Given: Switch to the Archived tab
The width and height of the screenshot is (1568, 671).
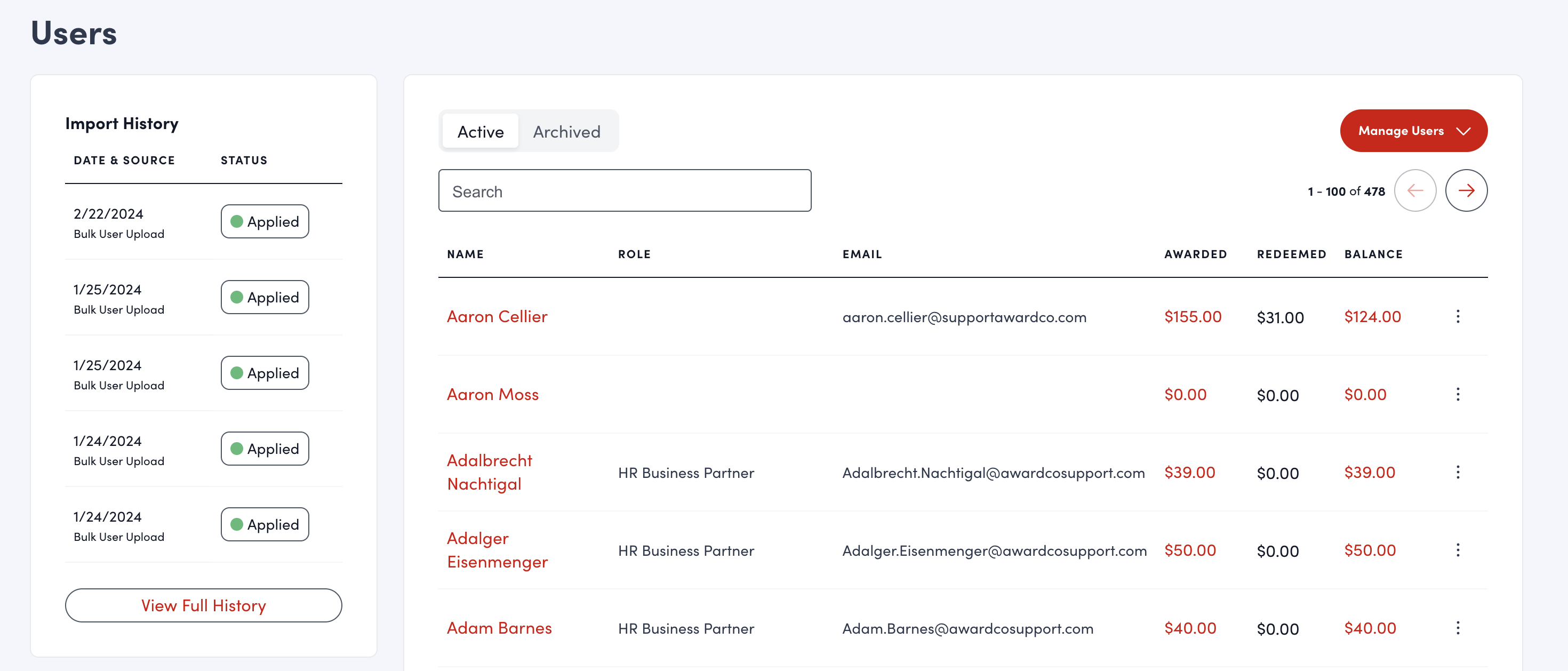Looking at the screenshot, I should pyautogui.click(x=566, y=132).
